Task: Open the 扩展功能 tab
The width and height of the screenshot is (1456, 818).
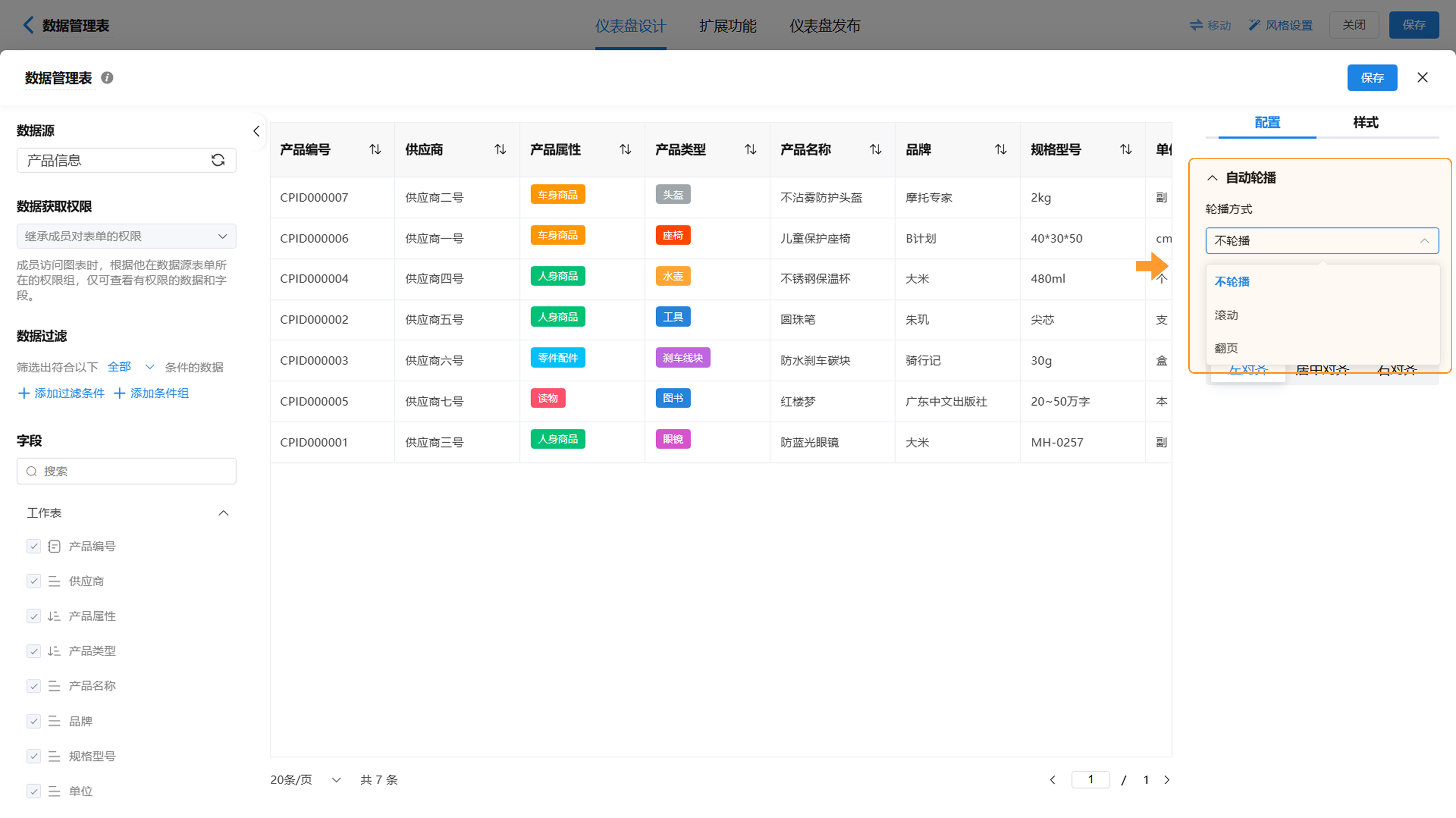Action: [x=728, y=26]
